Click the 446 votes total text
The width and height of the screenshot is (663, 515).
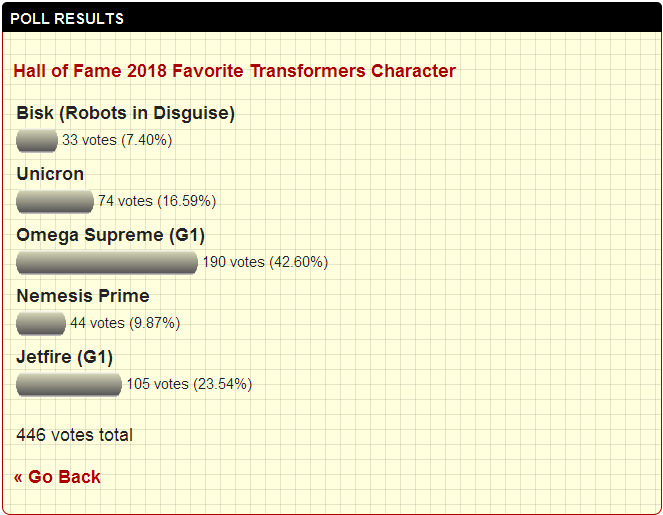coord(74,435)
